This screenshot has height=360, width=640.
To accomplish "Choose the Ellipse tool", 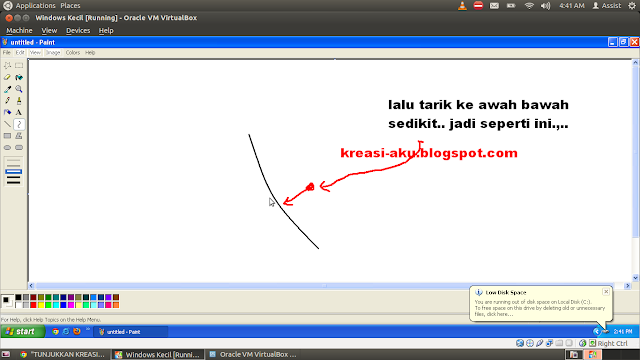I will (x=7, y=147).
